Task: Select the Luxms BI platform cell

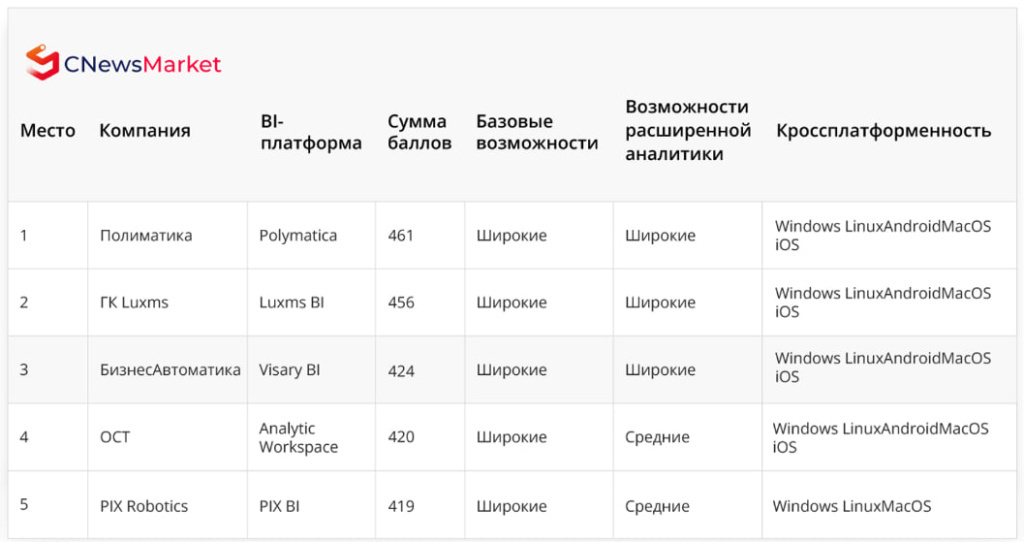Action: (291, 303)
